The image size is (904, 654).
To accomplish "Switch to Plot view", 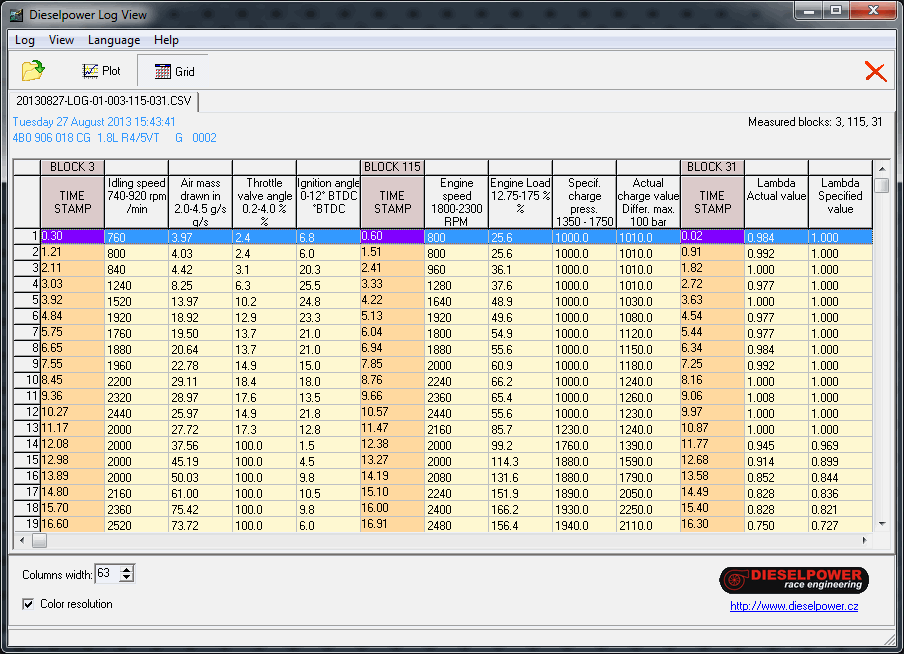I will click(x=101, y=71).
